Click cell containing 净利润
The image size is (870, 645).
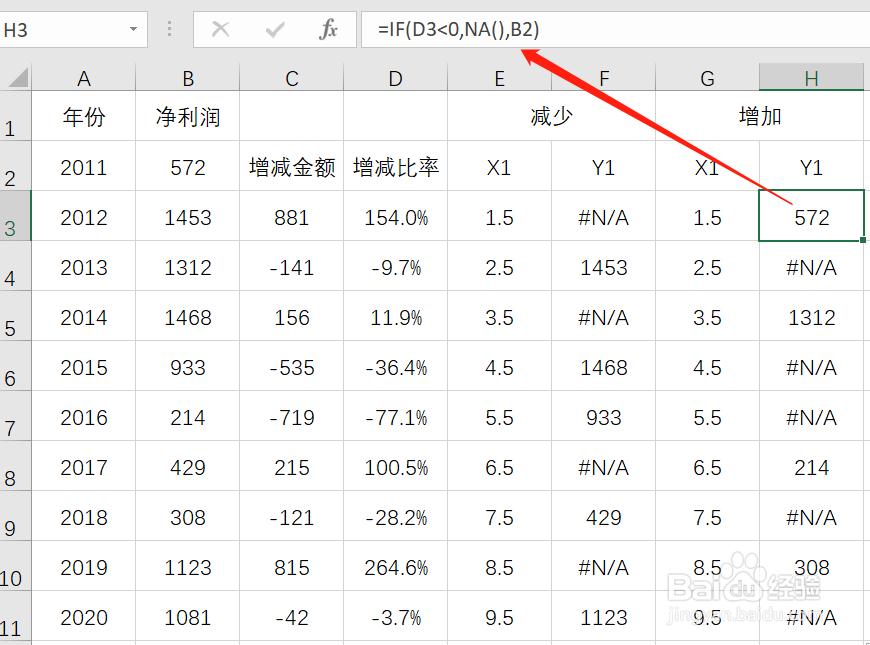pos(188,116)
